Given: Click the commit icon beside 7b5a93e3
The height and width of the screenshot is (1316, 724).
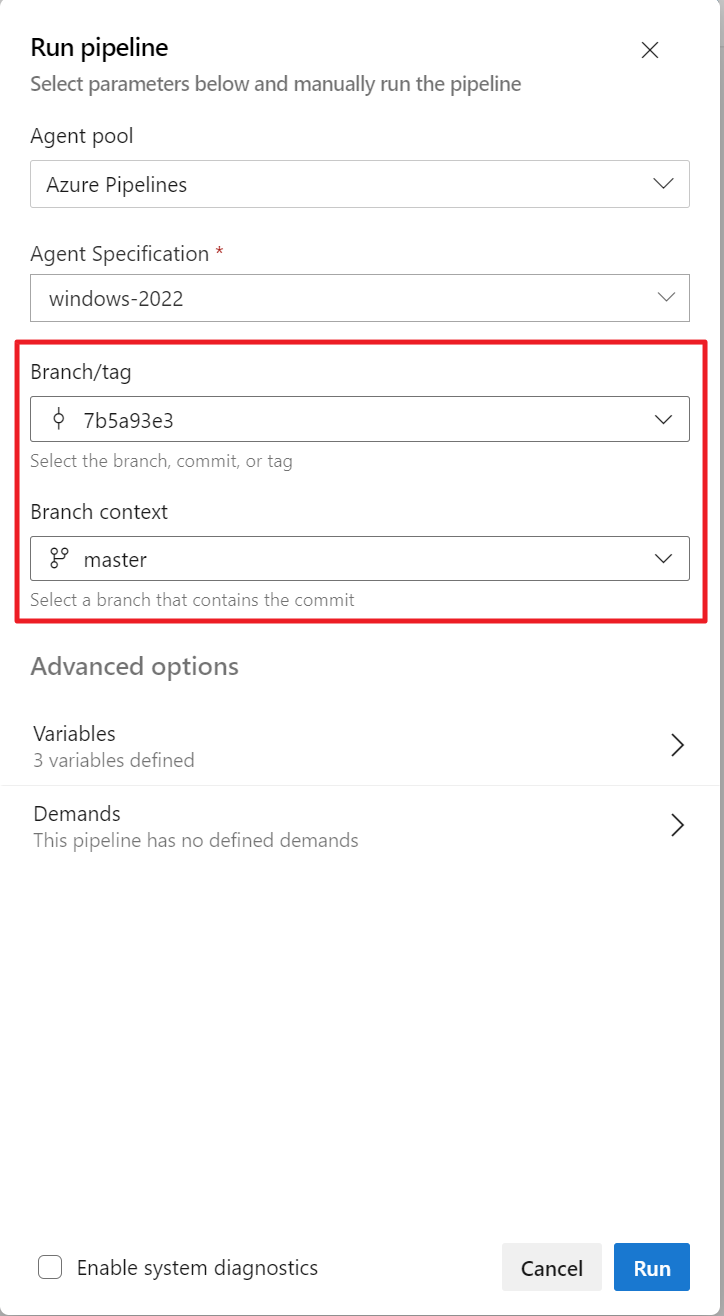Looking at the screenshot, I should click(x=59, y=419).
